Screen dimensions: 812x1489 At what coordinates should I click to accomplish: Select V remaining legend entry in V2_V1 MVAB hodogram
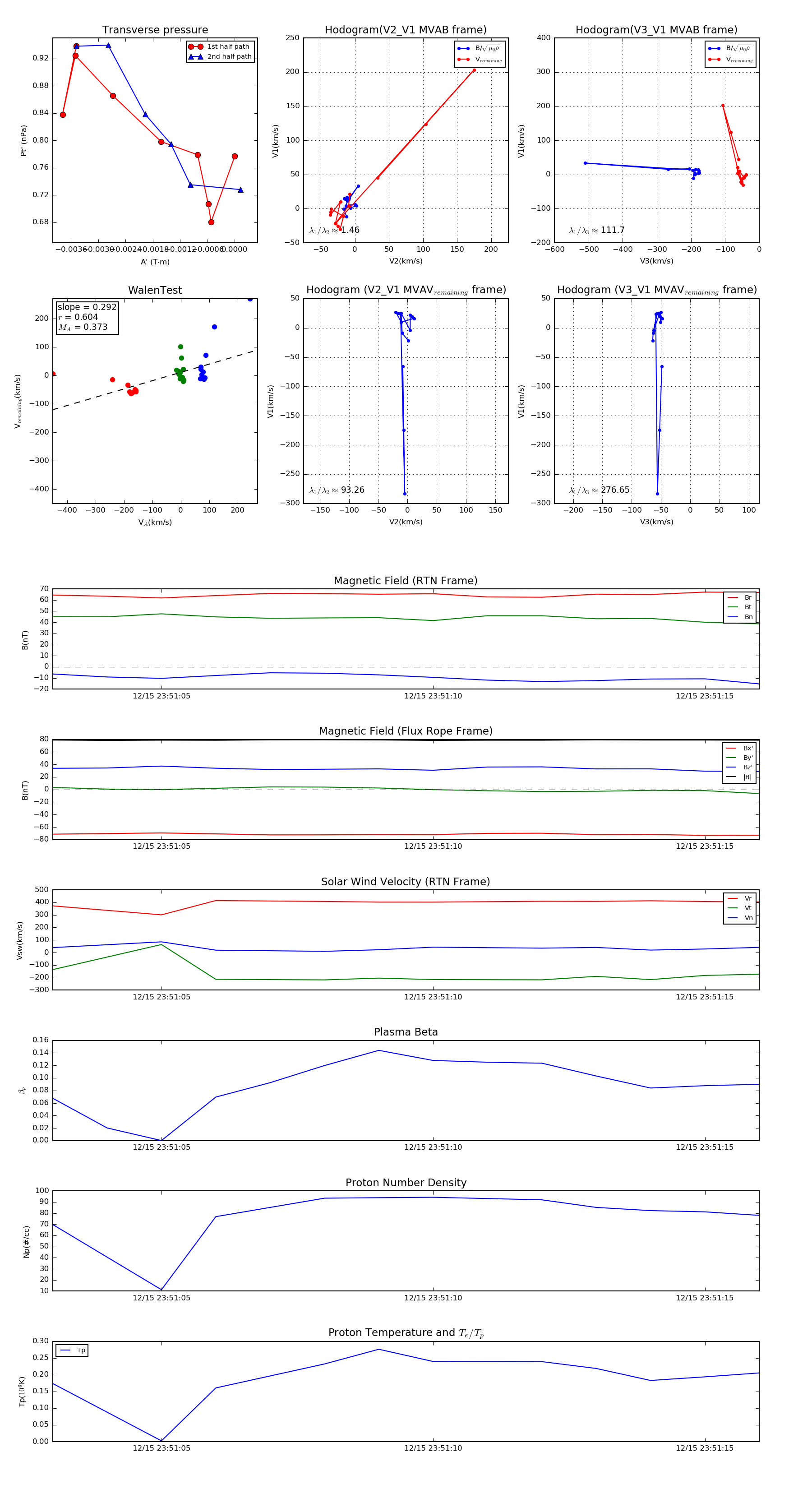[480, 60]
